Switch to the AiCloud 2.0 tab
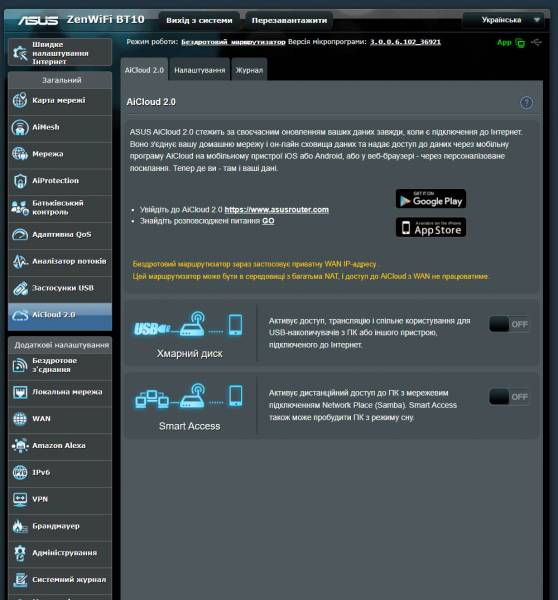Image resolution: width=558 pixels, height=600 pixels. pyautogui.click(x=144, y=70)
